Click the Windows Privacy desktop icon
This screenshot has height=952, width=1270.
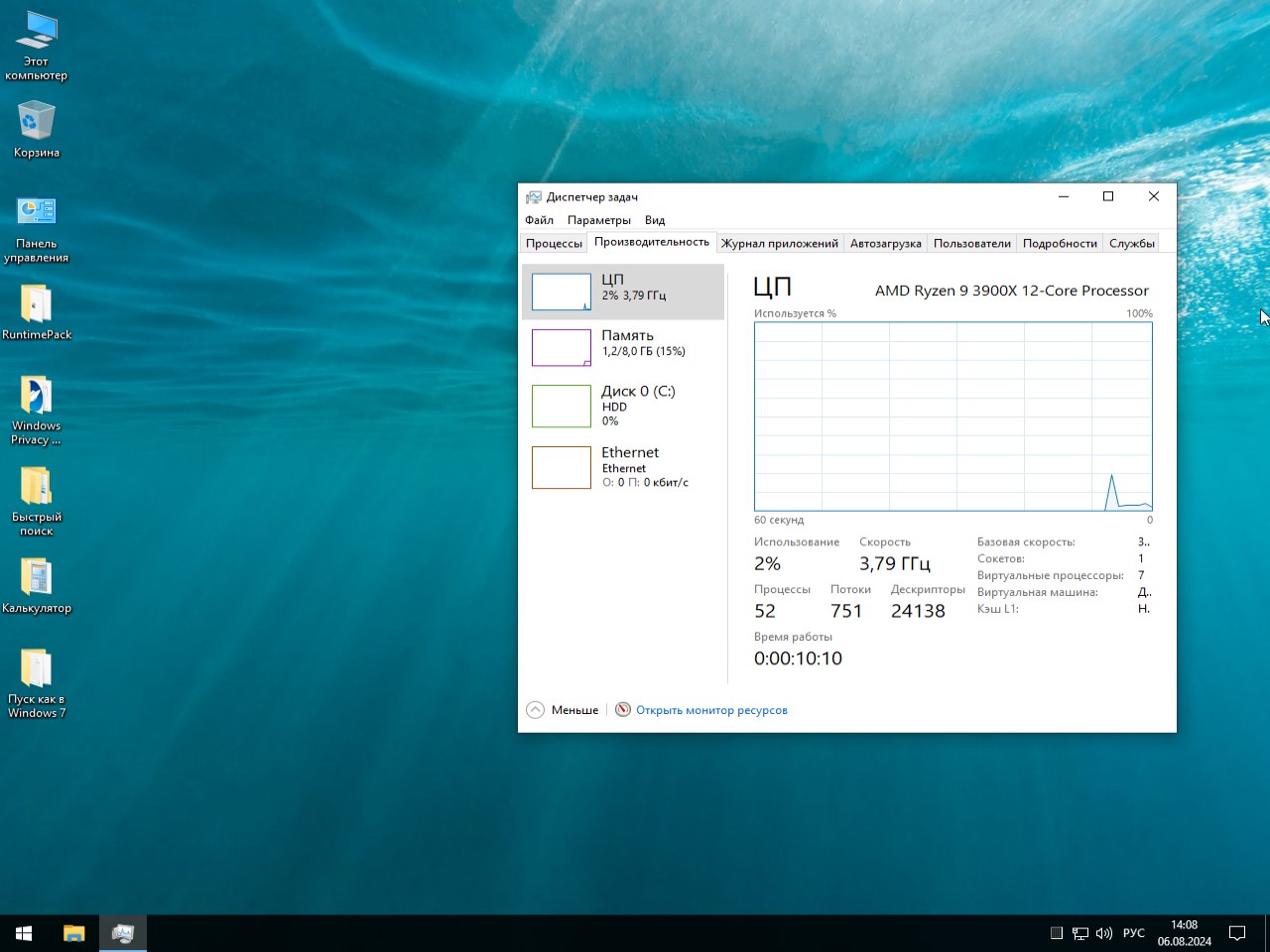point(37,397)
